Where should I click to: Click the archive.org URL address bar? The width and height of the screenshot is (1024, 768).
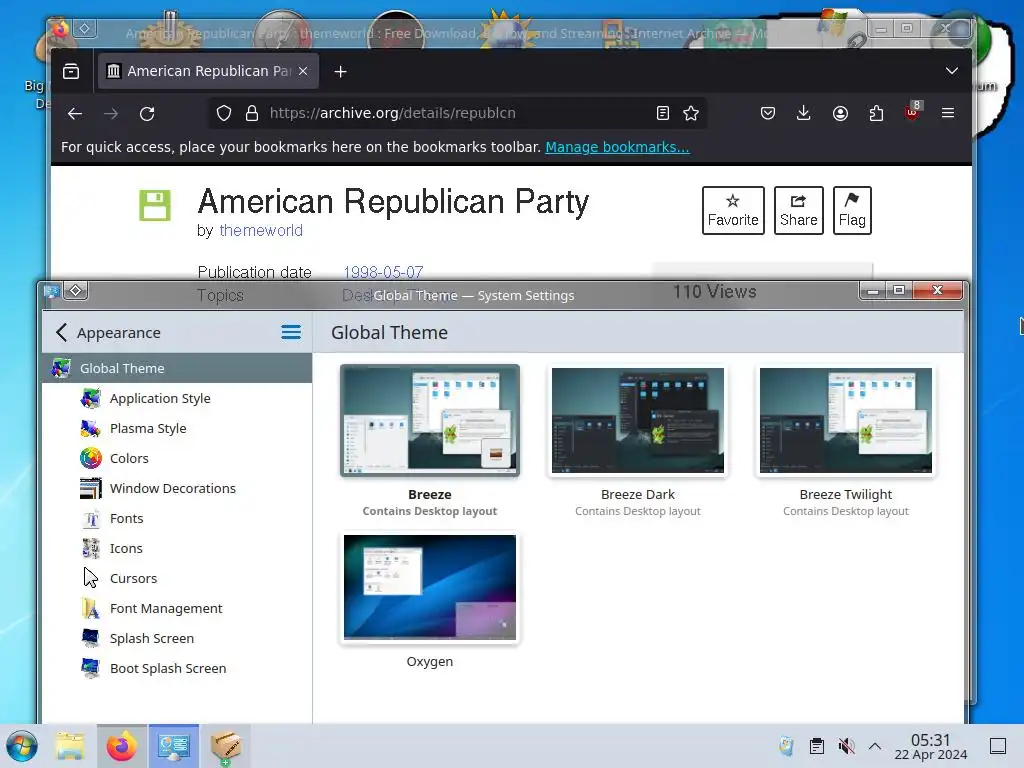tap(457, 113)
